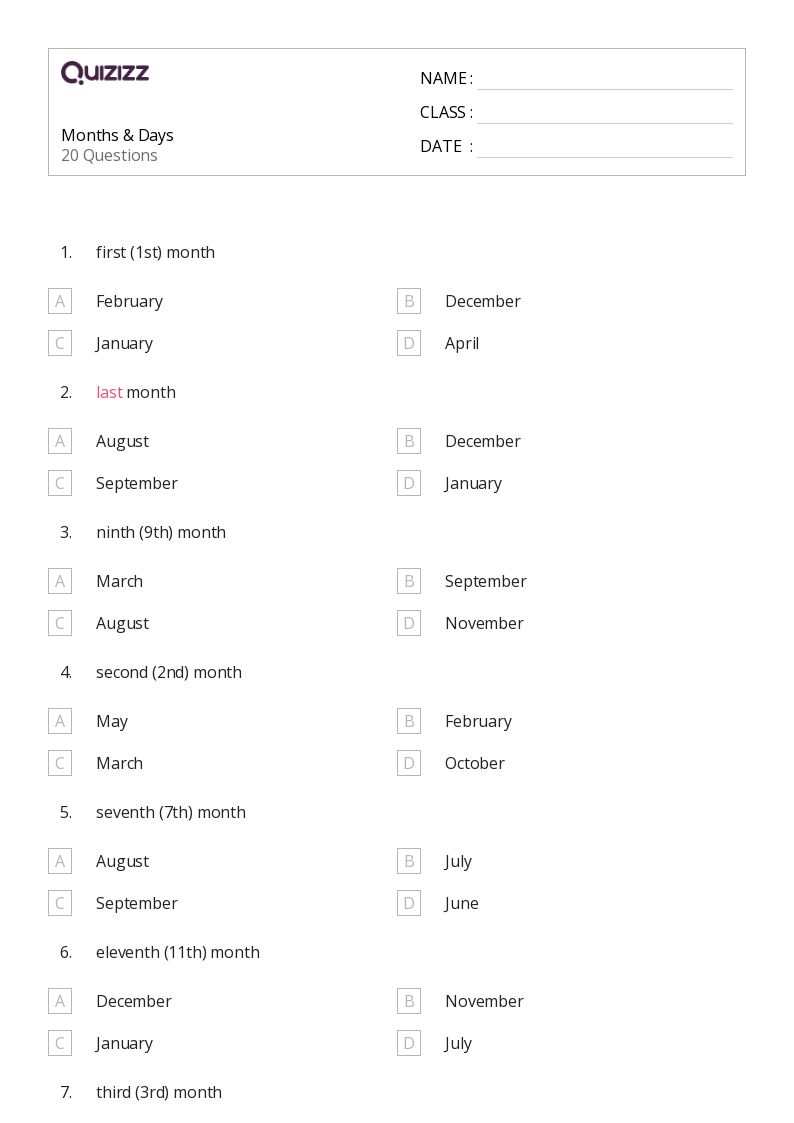Choose box B September for ninth month

(409, 581)
